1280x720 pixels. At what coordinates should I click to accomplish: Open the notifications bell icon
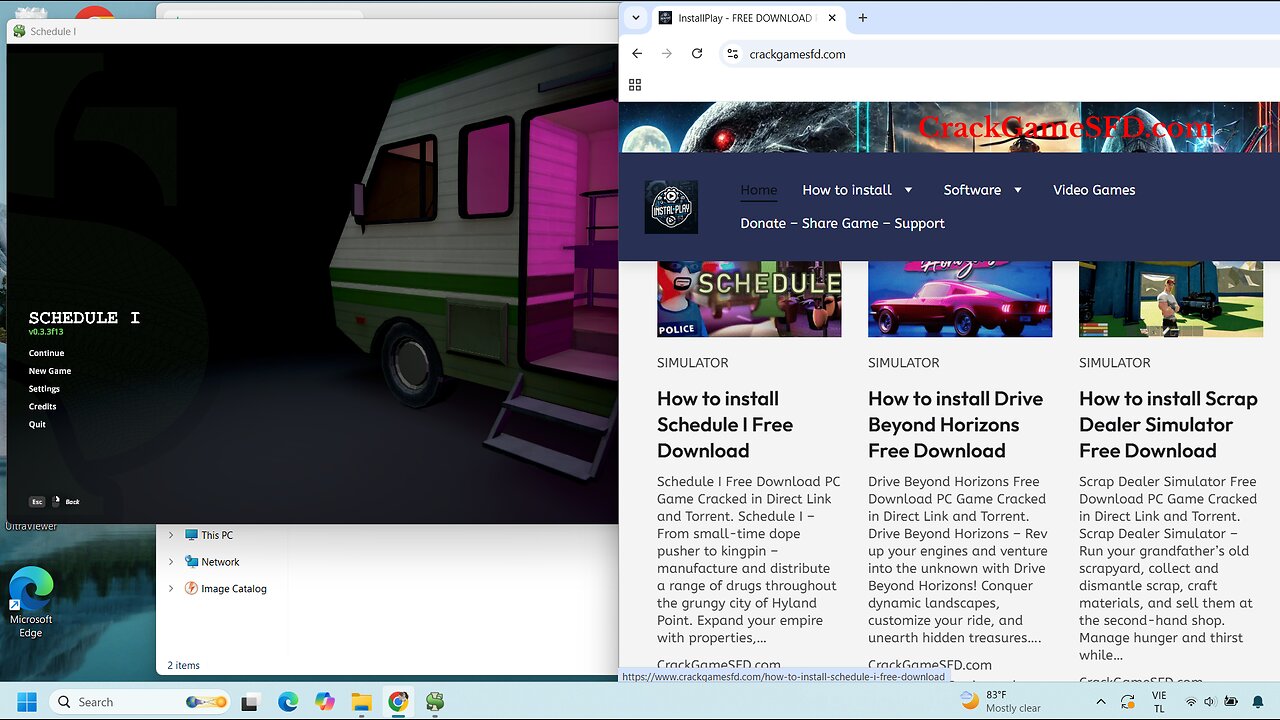pyautogui.click(x=1258, y=702)
